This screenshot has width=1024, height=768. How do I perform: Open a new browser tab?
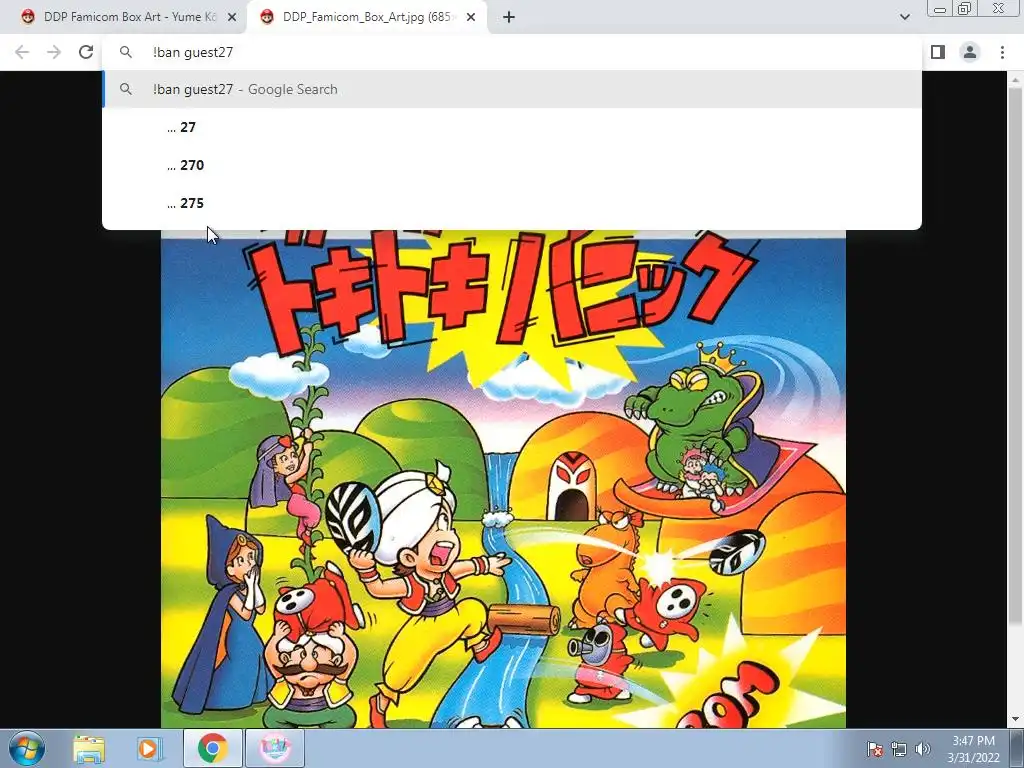[509, 18]
